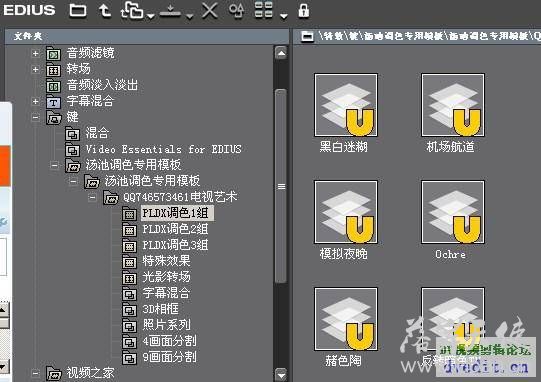Expand the 音频滤镜 folder
The width and height of the screenshot is (541, 382).
point(35,53)
